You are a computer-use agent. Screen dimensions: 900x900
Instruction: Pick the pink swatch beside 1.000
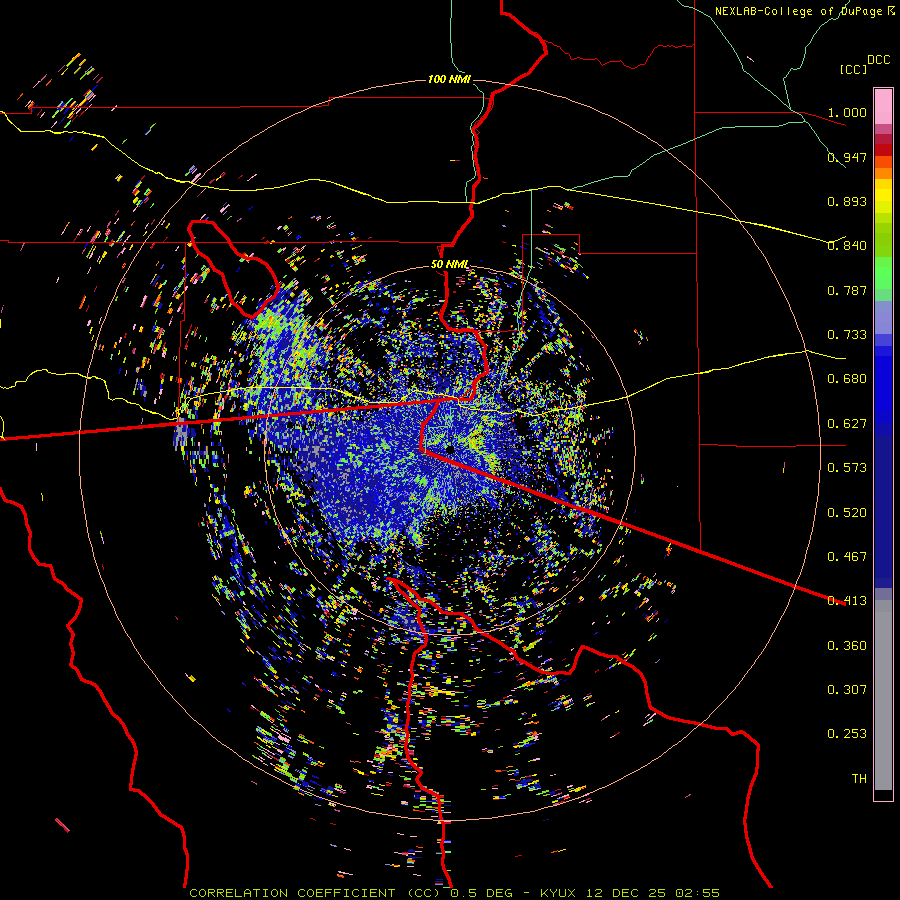[883, 107]
